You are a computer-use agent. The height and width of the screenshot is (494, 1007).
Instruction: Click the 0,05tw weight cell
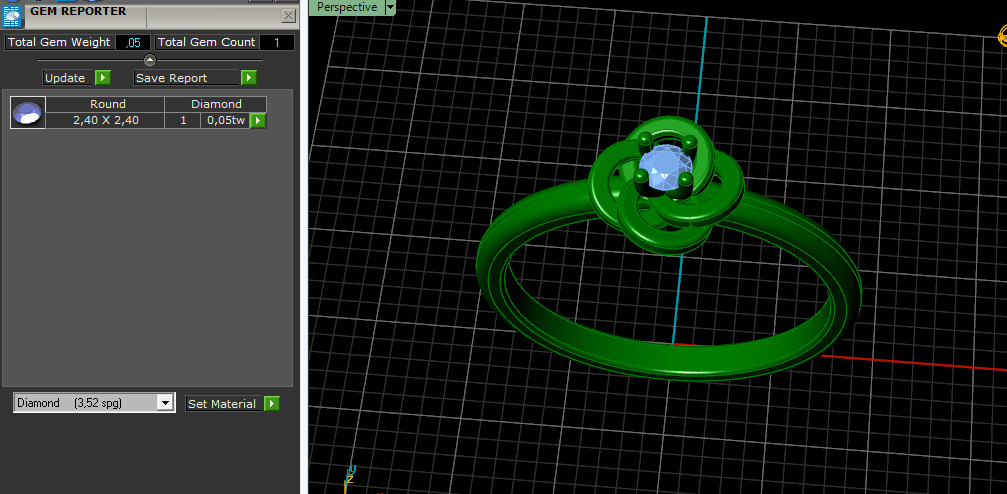225,120
